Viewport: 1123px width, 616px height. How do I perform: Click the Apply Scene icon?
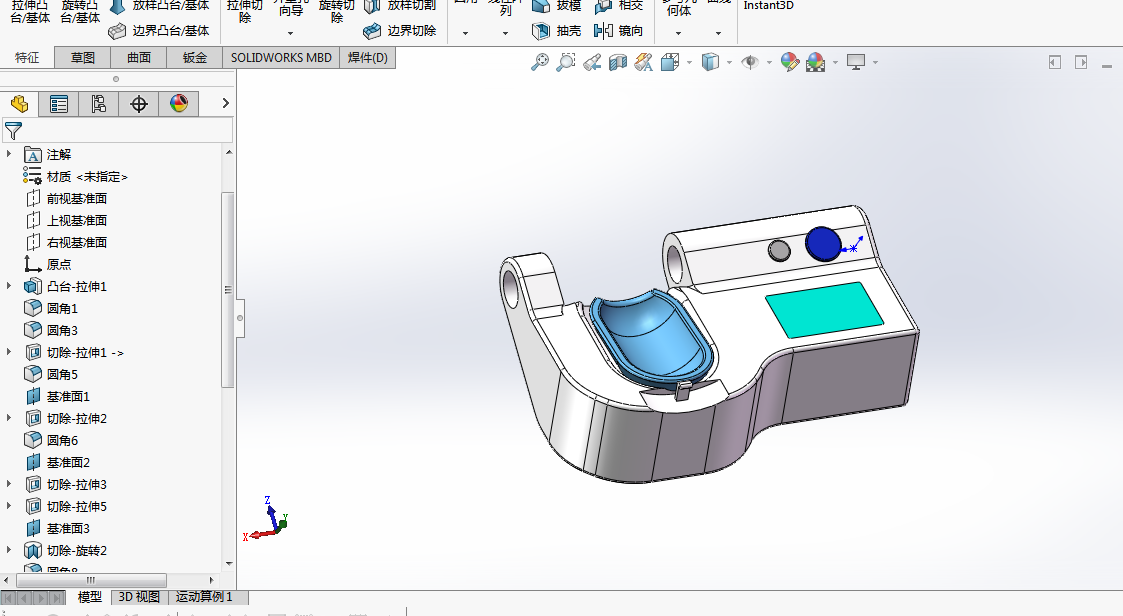pos(816,62)
